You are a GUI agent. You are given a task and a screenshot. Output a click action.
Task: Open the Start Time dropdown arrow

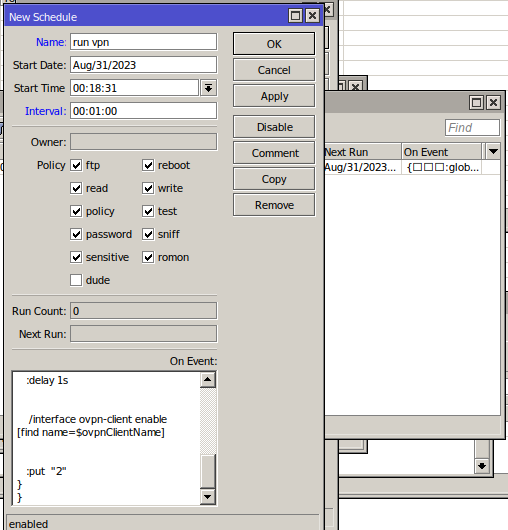[x=209, y=88]
